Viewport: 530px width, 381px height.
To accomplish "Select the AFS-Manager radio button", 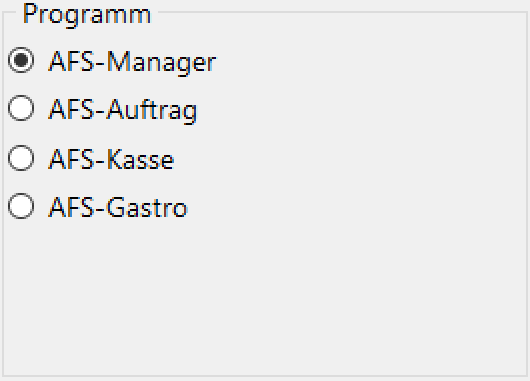I will (21, 60).
